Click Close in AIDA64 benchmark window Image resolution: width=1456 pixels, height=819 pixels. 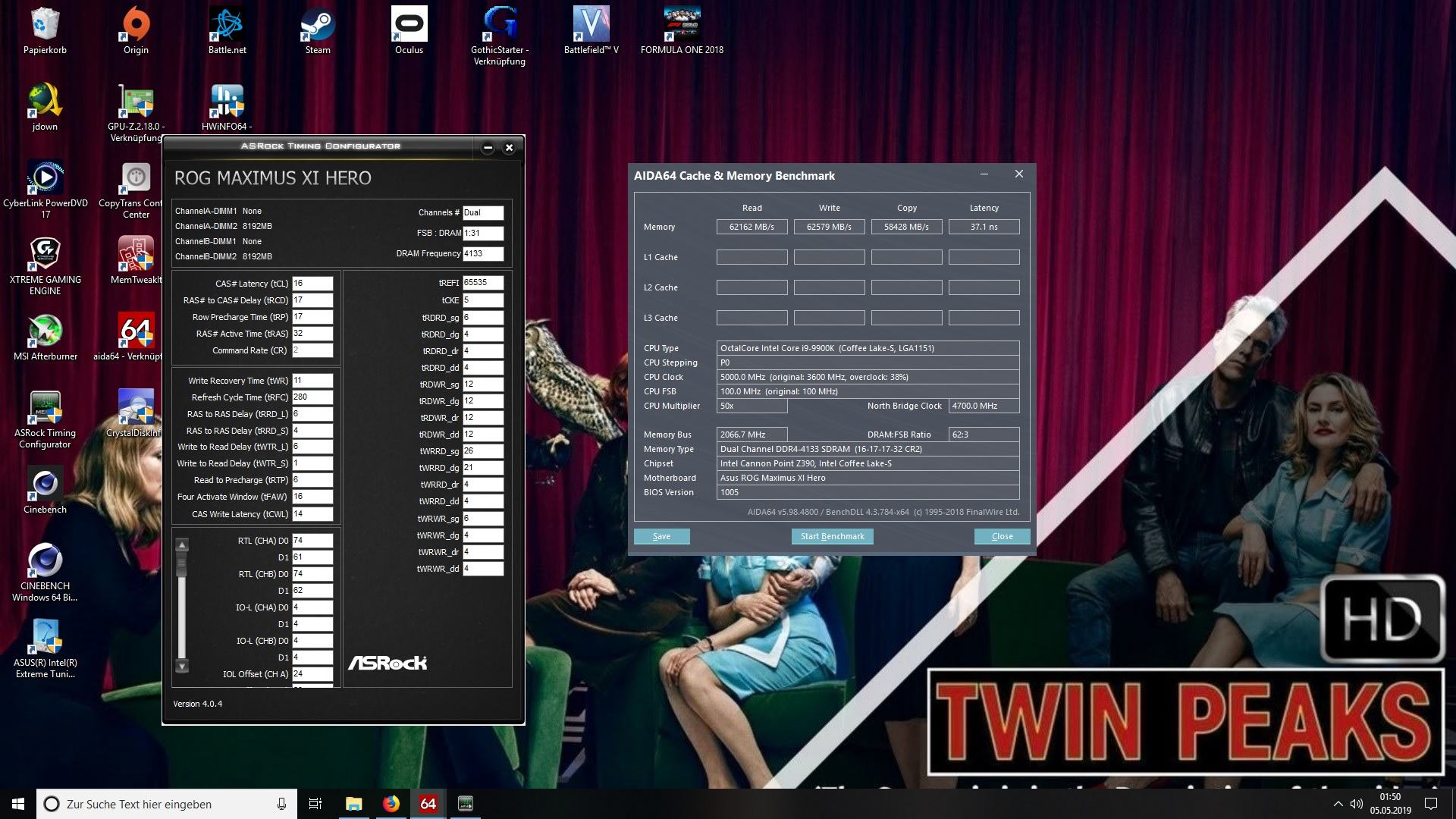1002,536
